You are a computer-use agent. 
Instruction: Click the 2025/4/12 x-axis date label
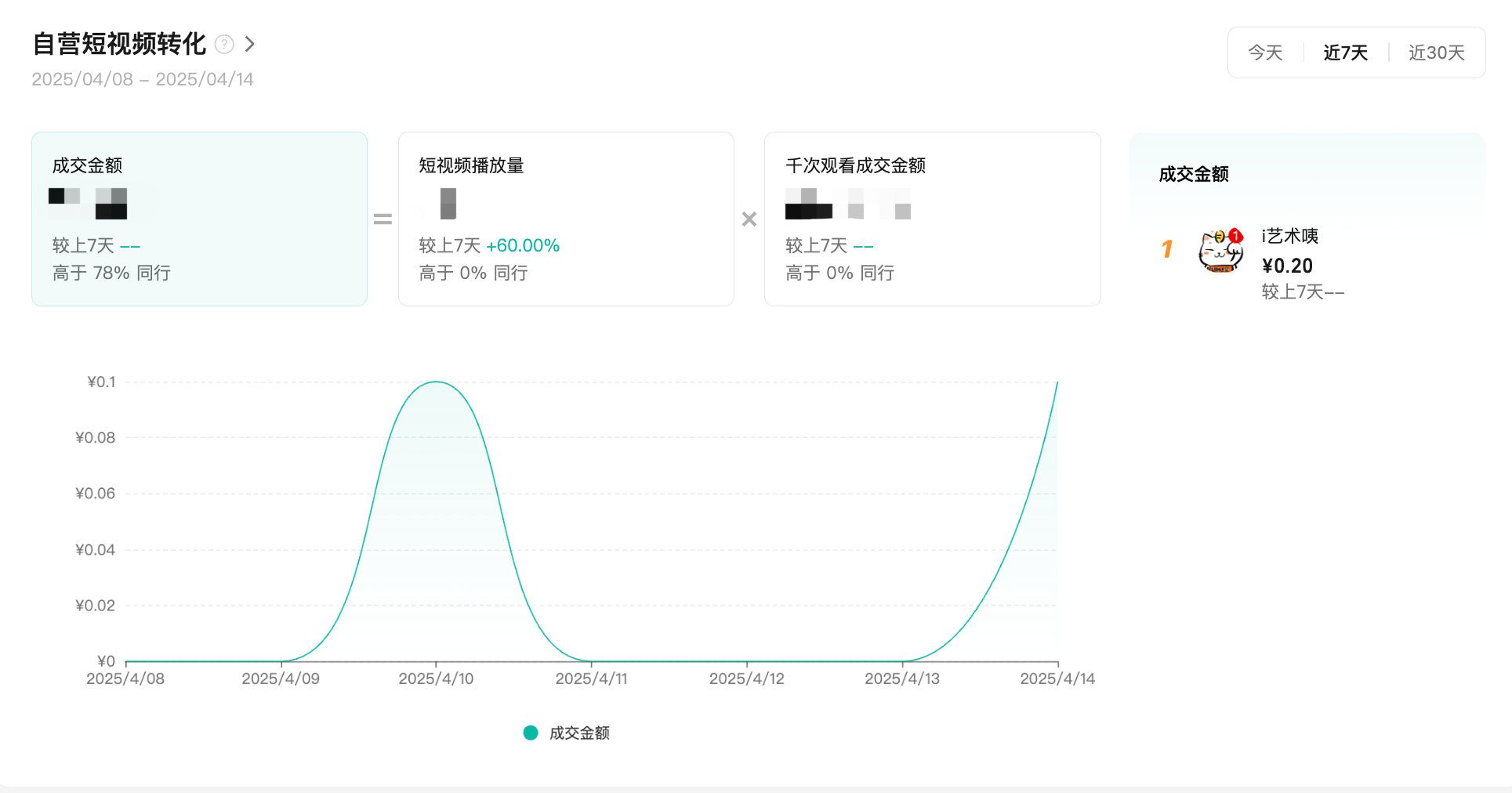746,679
